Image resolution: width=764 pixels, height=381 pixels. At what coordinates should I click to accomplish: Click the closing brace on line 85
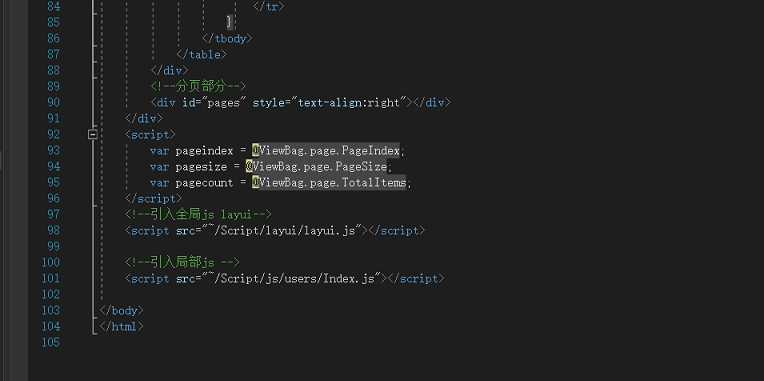click(230, 22)
